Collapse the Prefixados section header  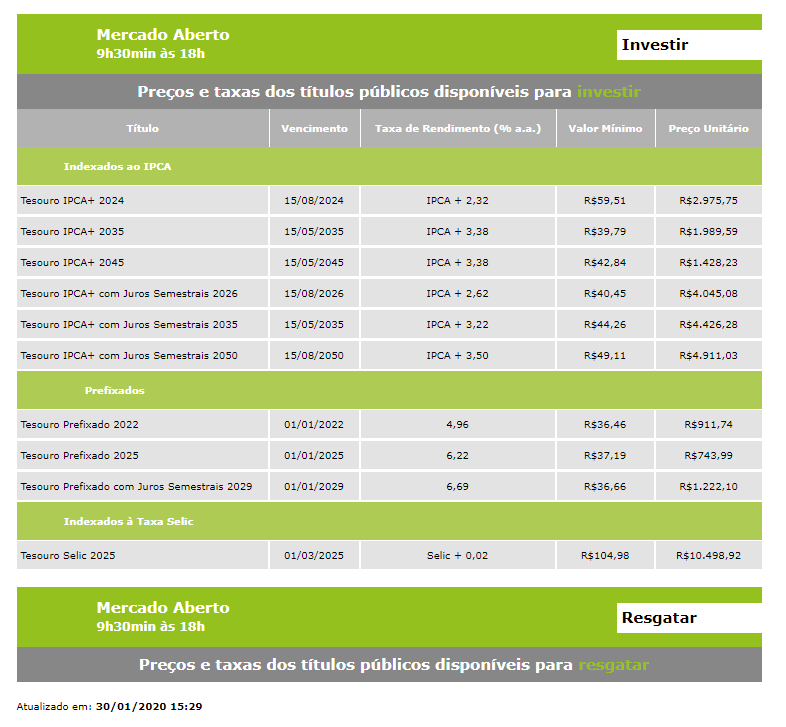pyautogui.click(x=114, y=390)
